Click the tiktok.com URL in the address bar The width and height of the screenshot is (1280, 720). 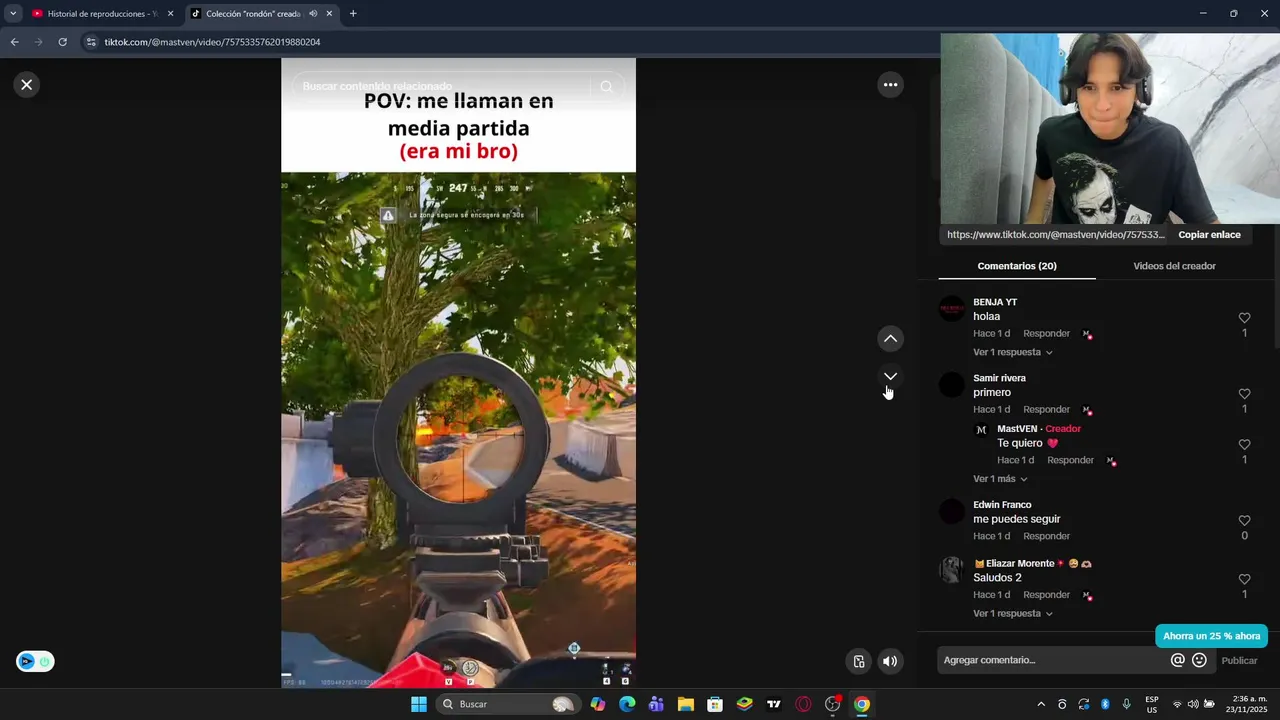point(212,42)
